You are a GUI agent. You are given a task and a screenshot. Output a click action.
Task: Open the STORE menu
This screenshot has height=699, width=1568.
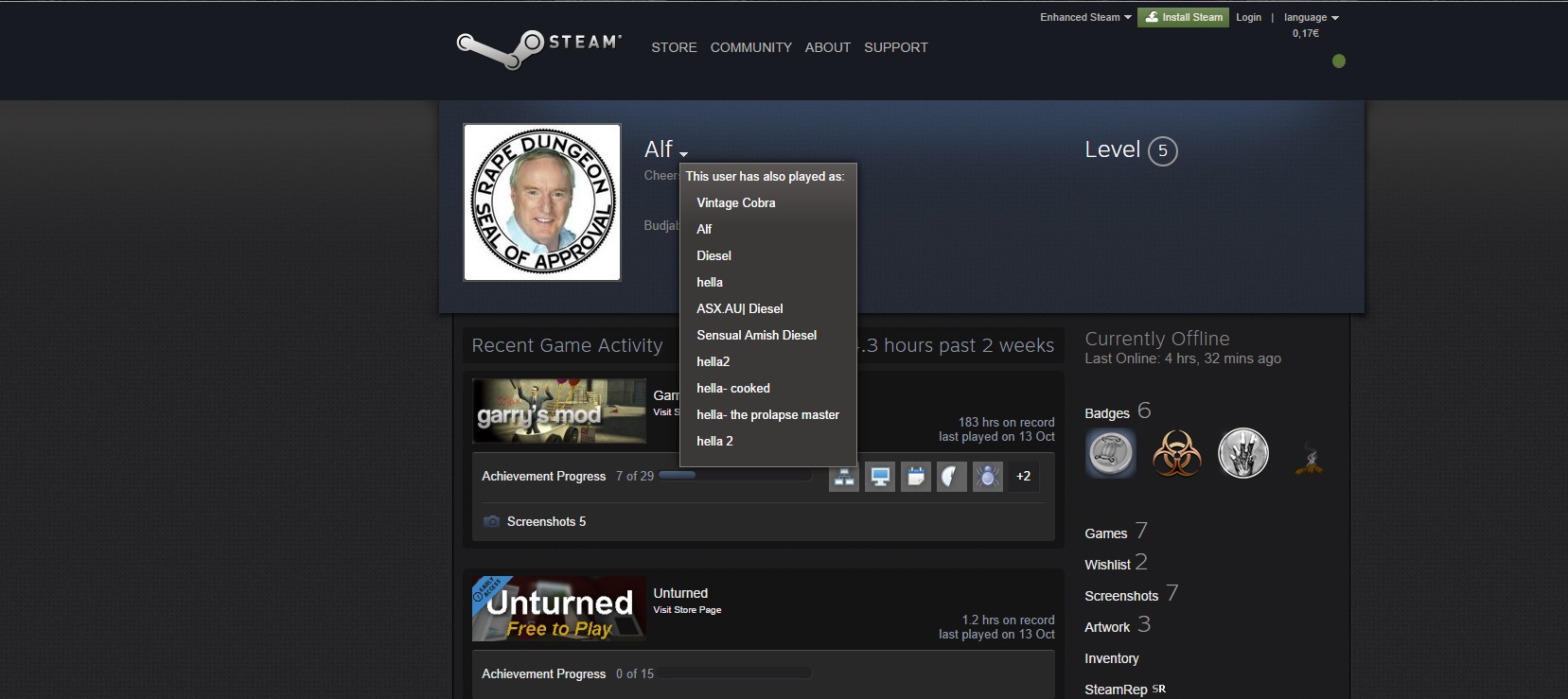674,47
